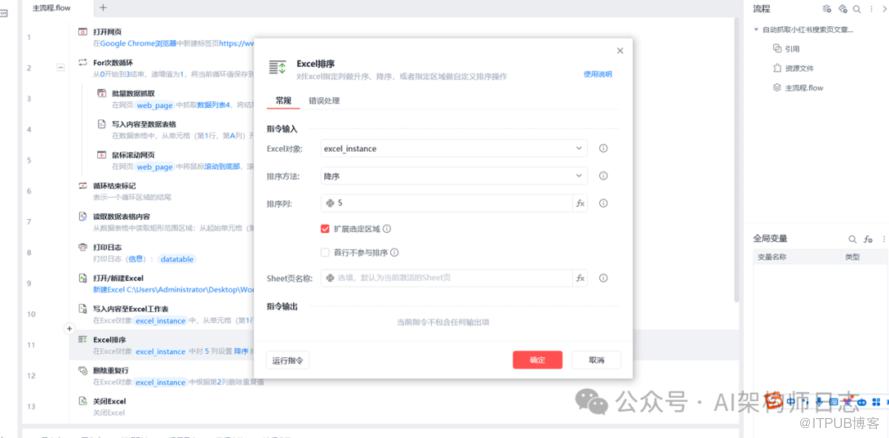
Task: Open more options in 全局变量 panel
Action: (884, 239)
